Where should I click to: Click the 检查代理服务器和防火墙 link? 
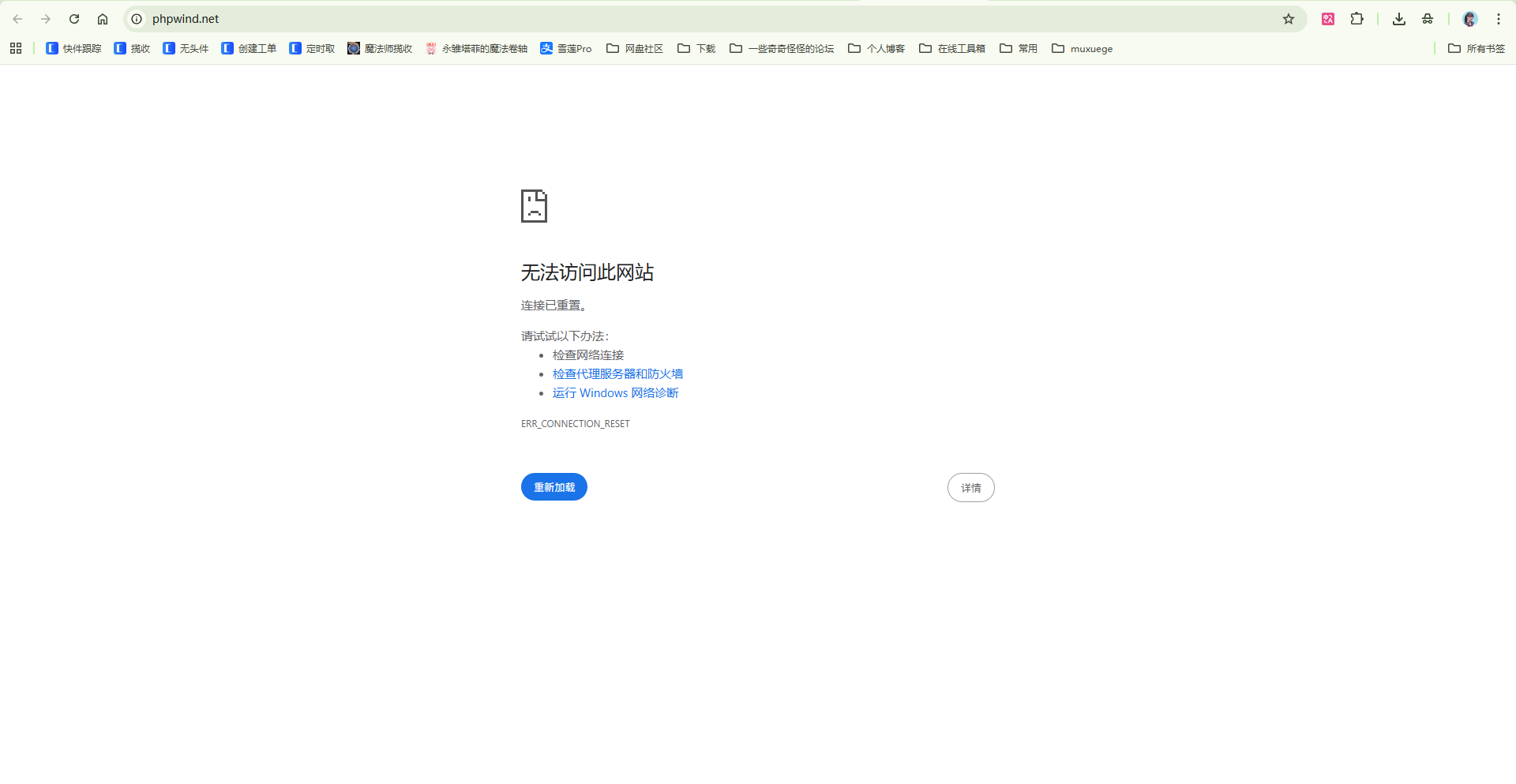pyautogui.click(x=617, y=373)
